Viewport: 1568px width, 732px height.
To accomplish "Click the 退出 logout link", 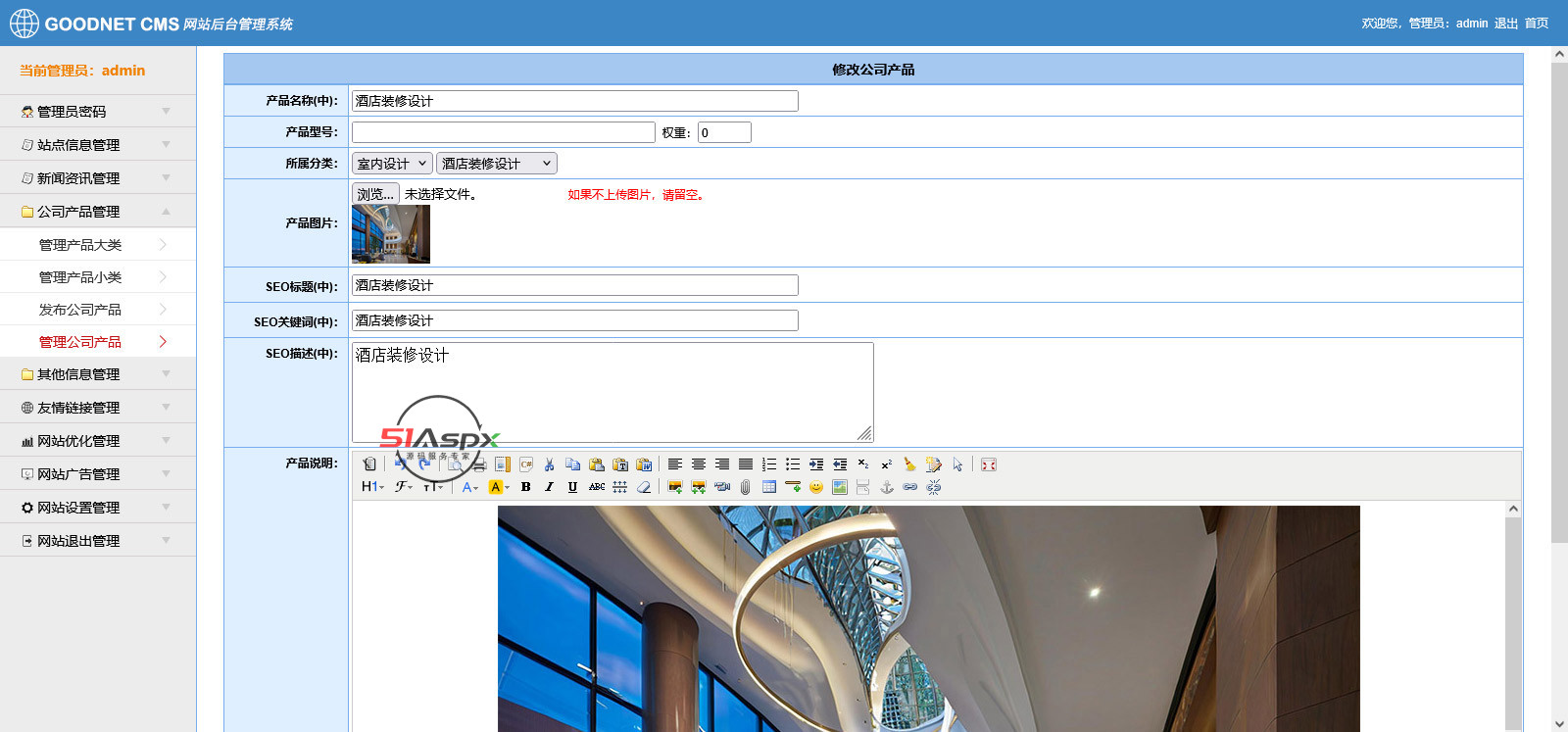I will 1506,24.
